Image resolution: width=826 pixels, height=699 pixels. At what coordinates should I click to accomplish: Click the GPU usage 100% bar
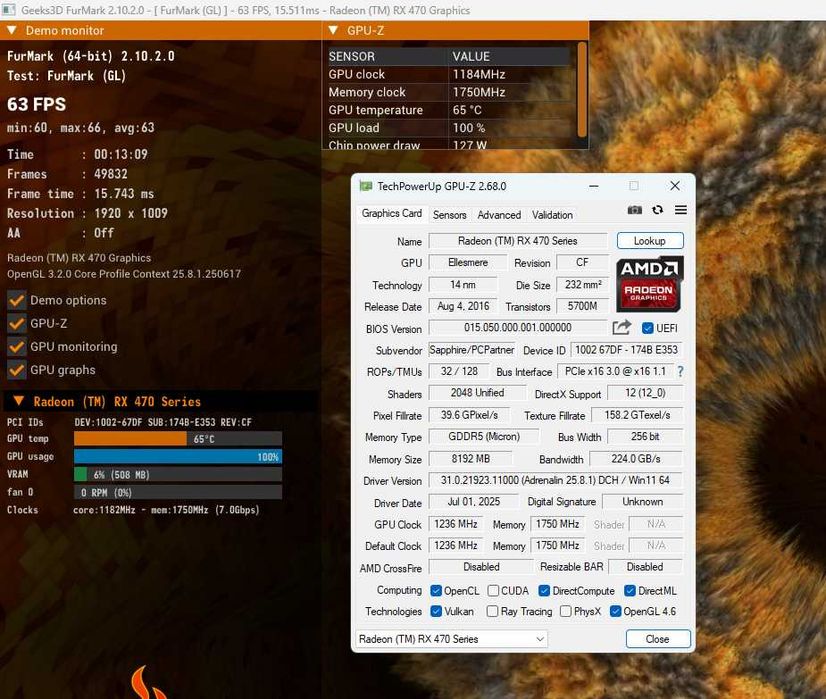pyautogui.click(x=178, y=457)
